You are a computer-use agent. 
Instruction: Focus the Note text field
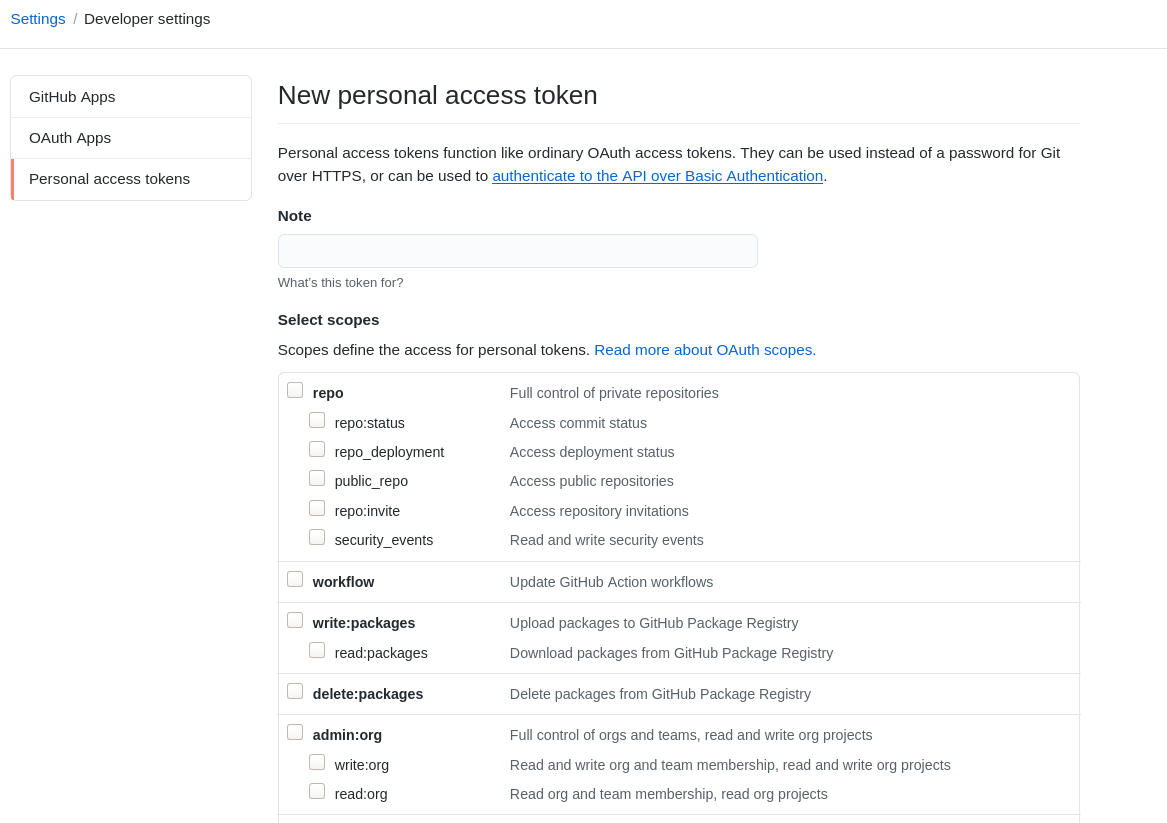(517, 251)
